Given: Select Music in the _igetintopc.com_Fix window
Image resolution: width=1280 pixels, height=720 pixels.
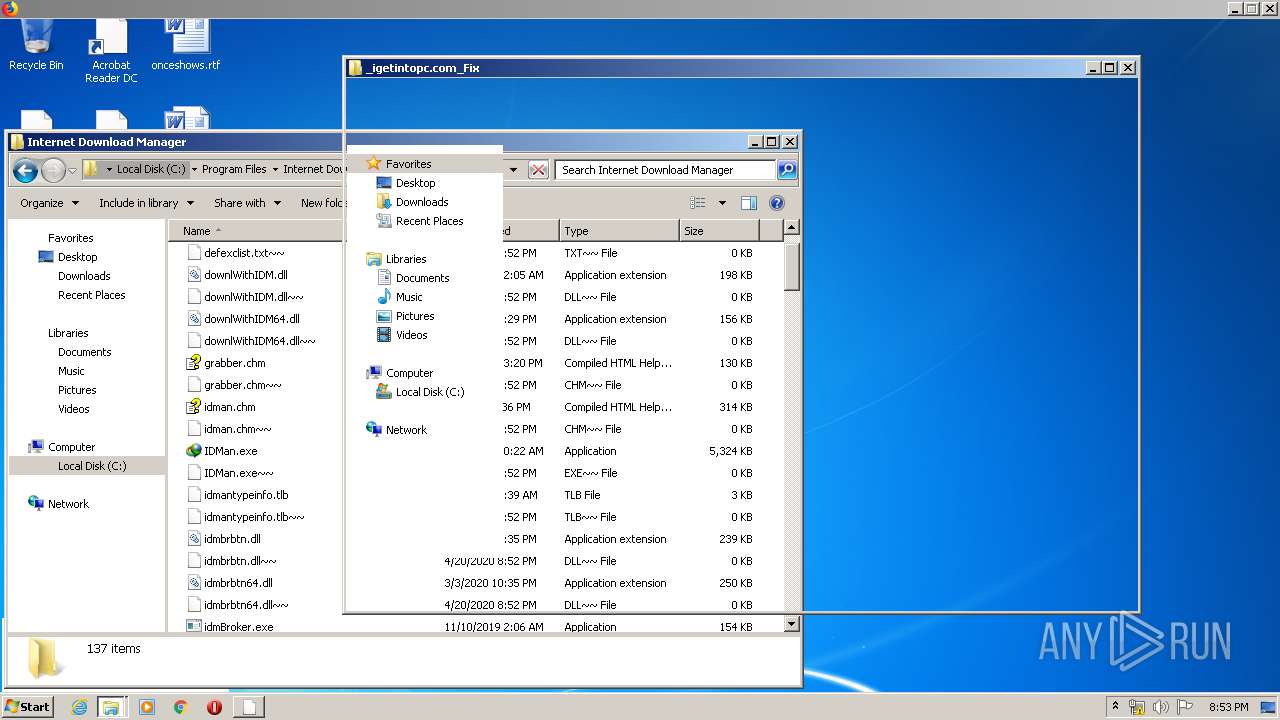Looking at the screenshot, I should tap(409, 297).
